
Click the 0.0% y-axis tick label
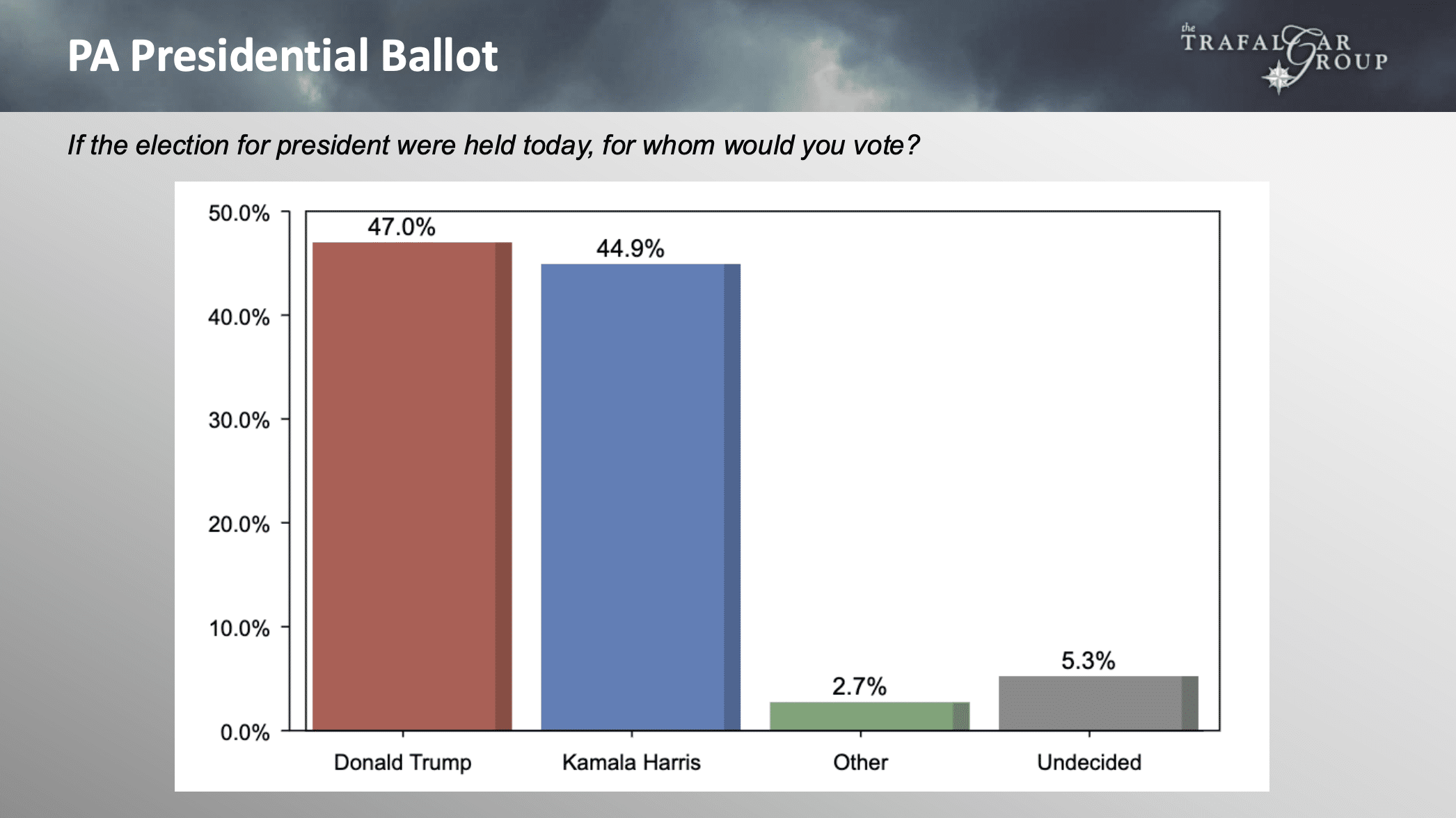coord(244,732)
